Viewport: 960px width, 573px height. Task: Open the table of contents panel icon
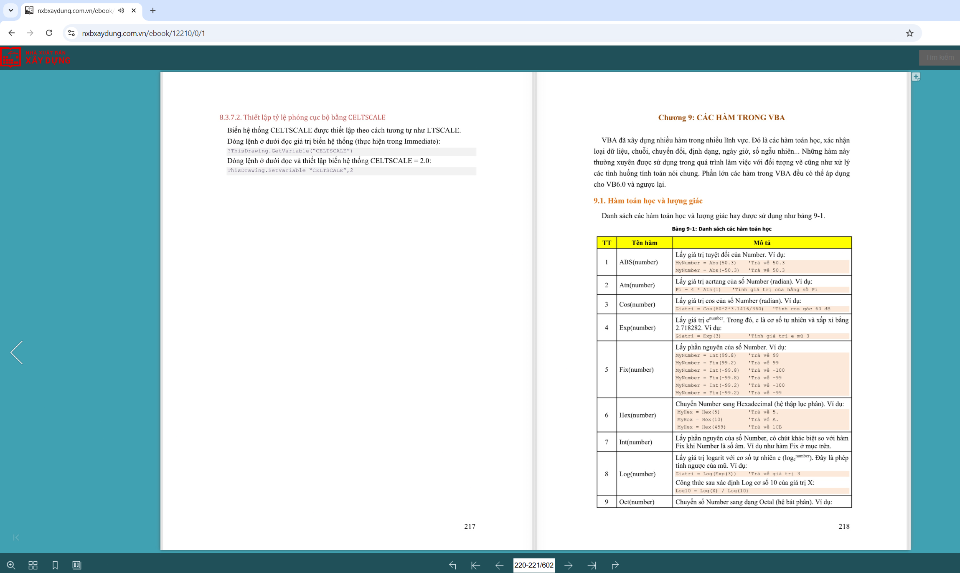[x=77, y=565]
